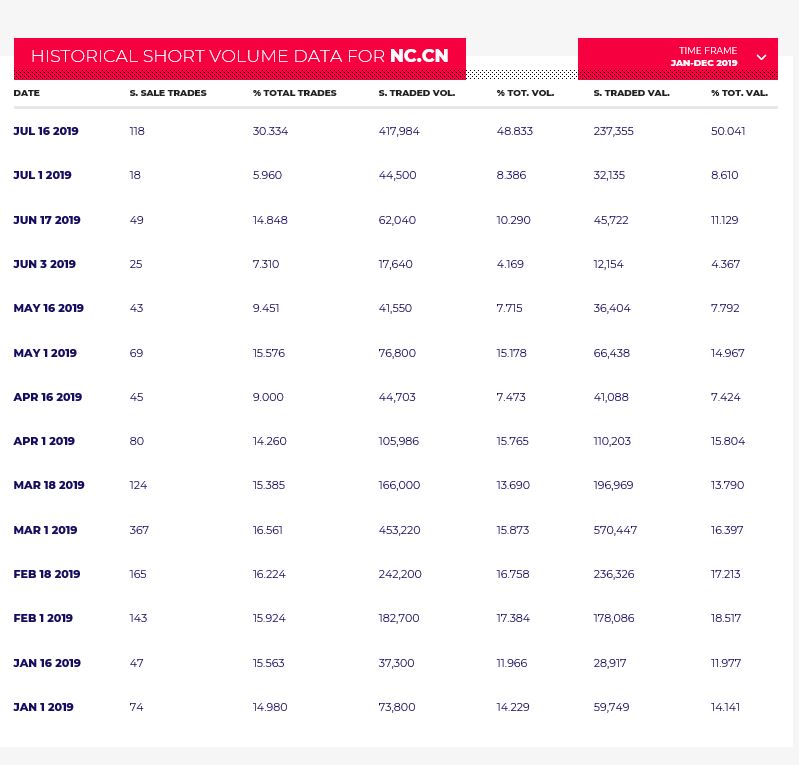Click the JAN 16 2019 date entry

(47, 663)
